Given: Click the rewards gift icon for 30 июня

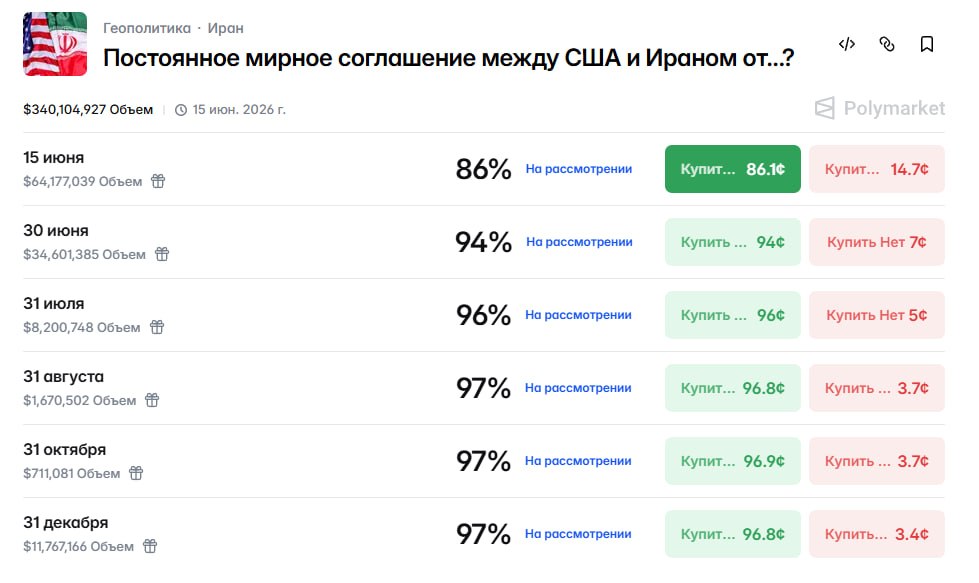Looking at the screenshot, I should coord(162,254).
